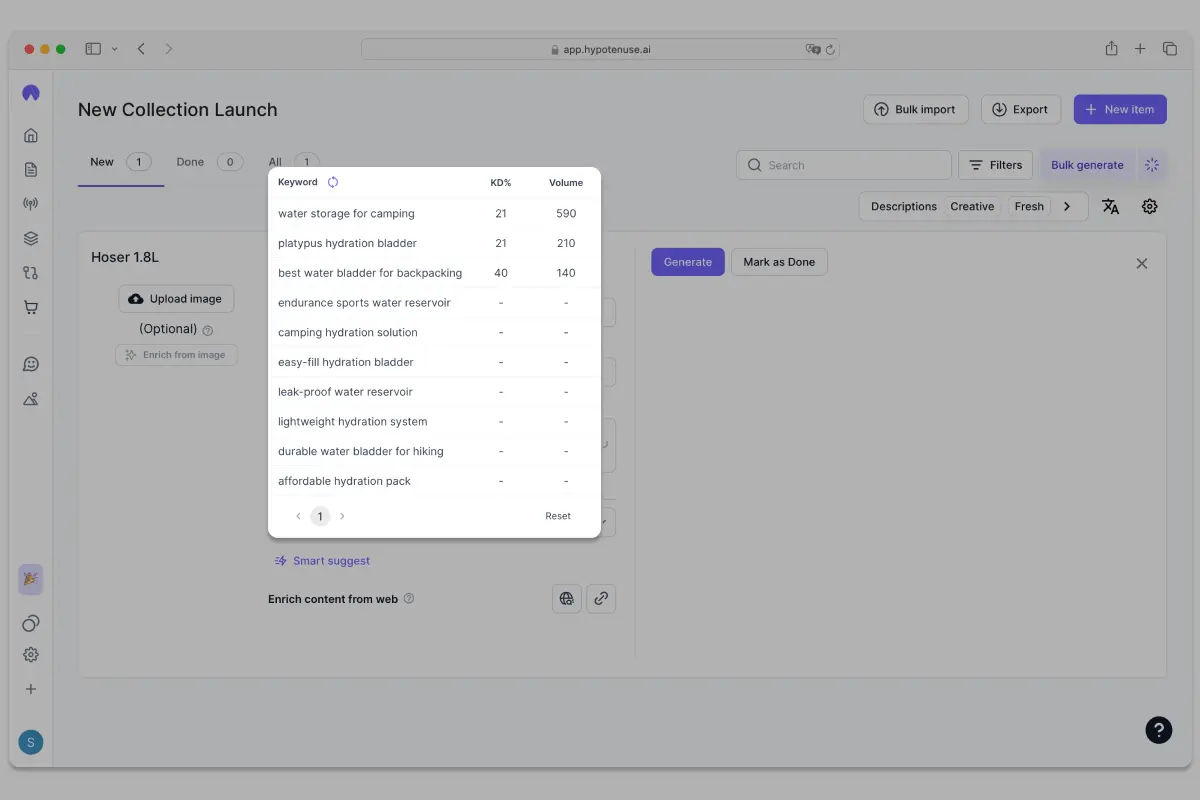Show Safari tab overview
This screenshot has height=800, width=1200.
point(1169,48)
